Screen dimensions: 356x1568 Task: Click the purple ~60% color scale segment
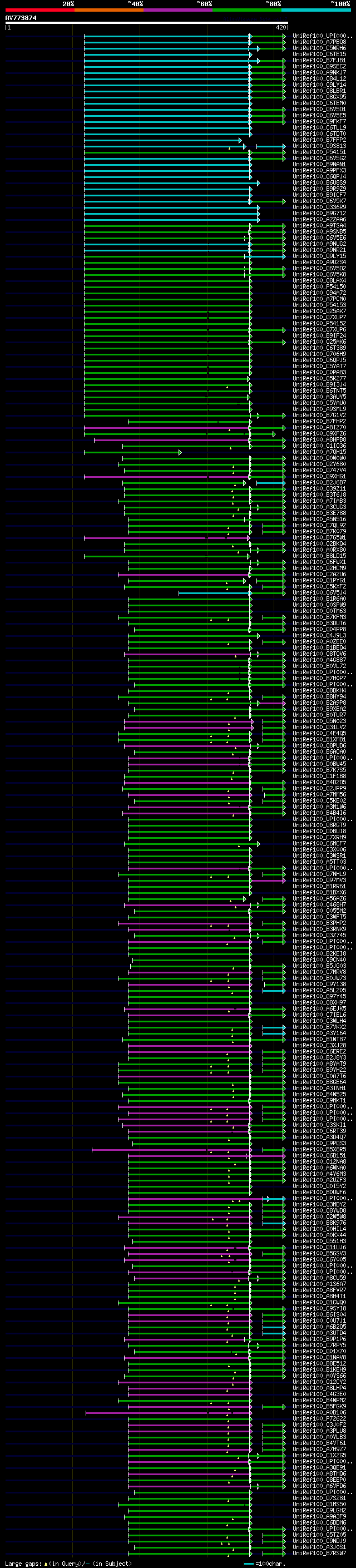pyautogui.click(x=179, y=10)
